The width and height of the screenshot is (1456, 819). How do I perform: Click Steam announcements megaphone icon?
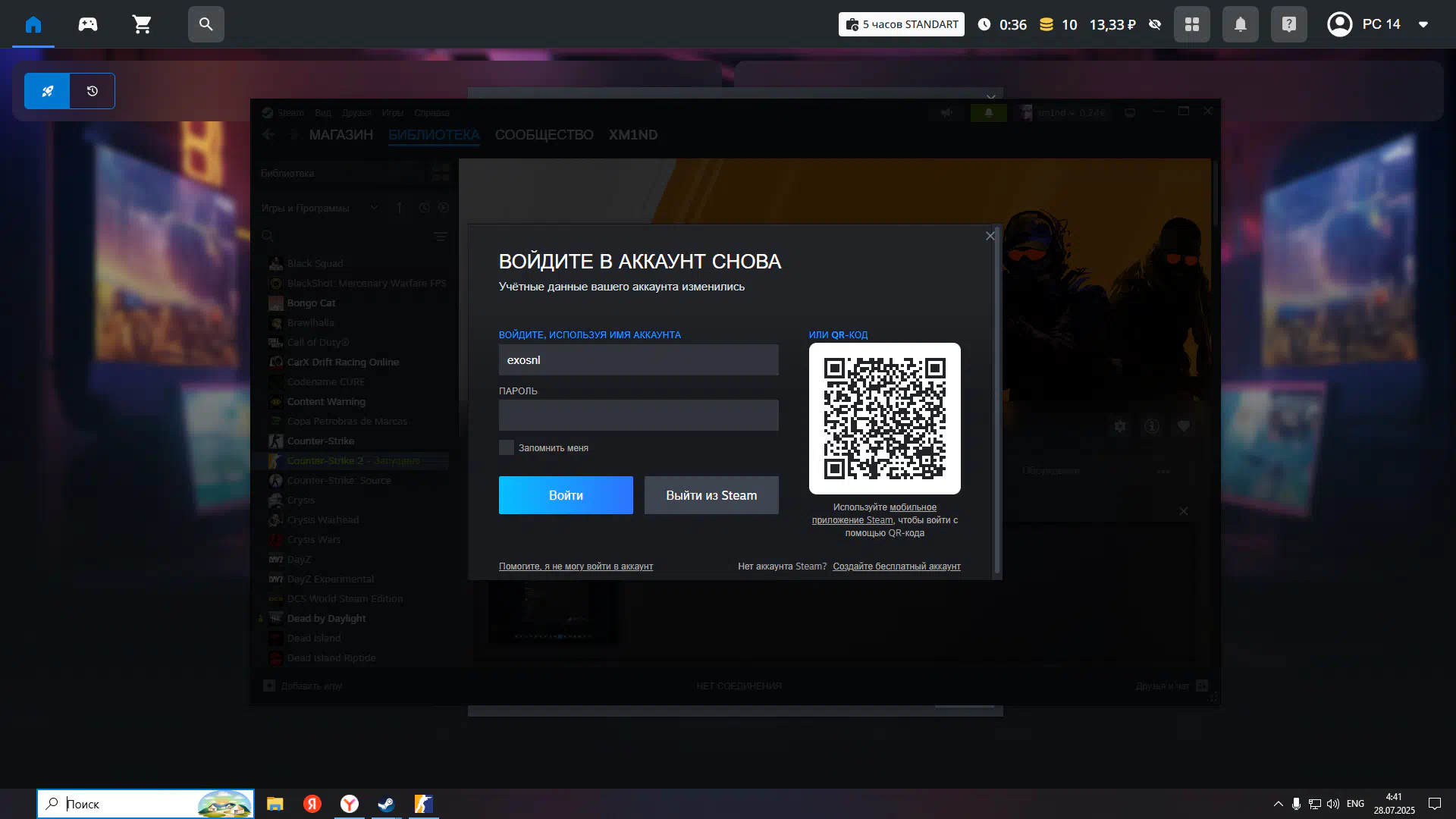[x=947, y=113]
